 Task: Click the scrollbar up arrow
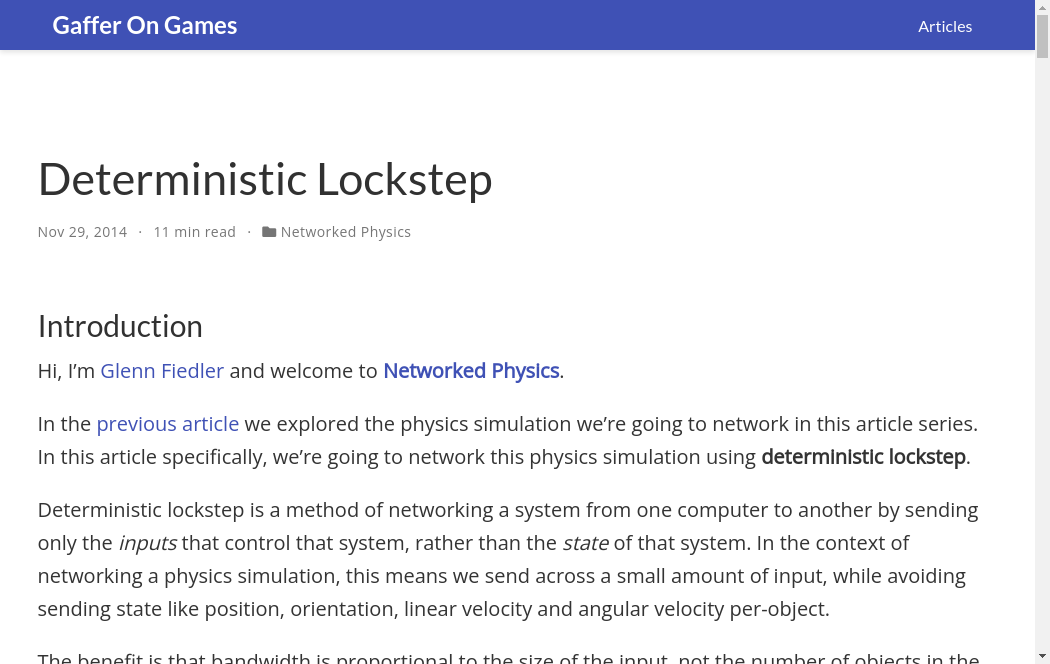click(x=1042, y=6)
